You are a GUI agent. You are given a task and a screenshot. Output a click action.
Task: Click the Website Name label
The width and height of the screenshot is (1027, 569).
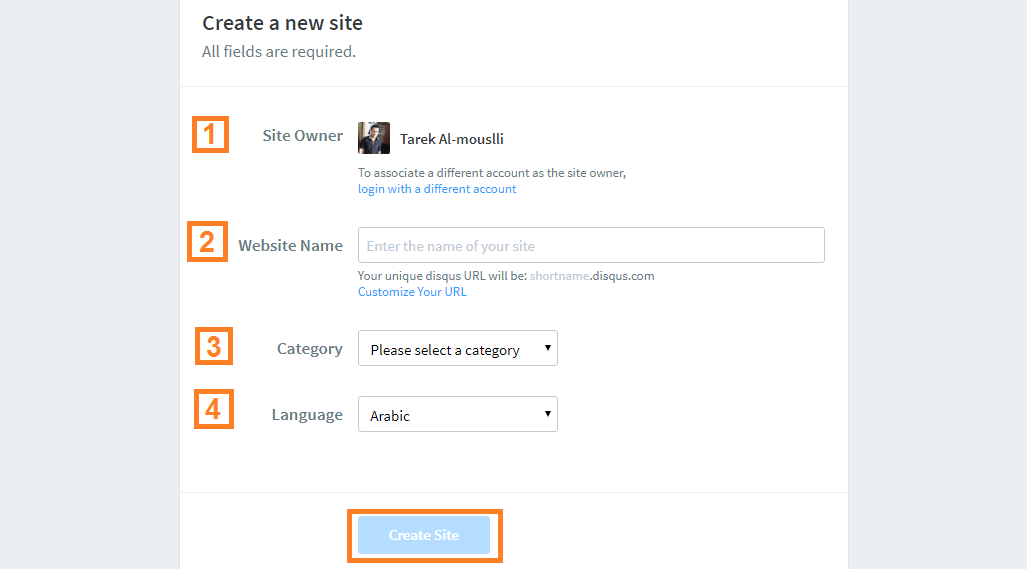point(291,246)
